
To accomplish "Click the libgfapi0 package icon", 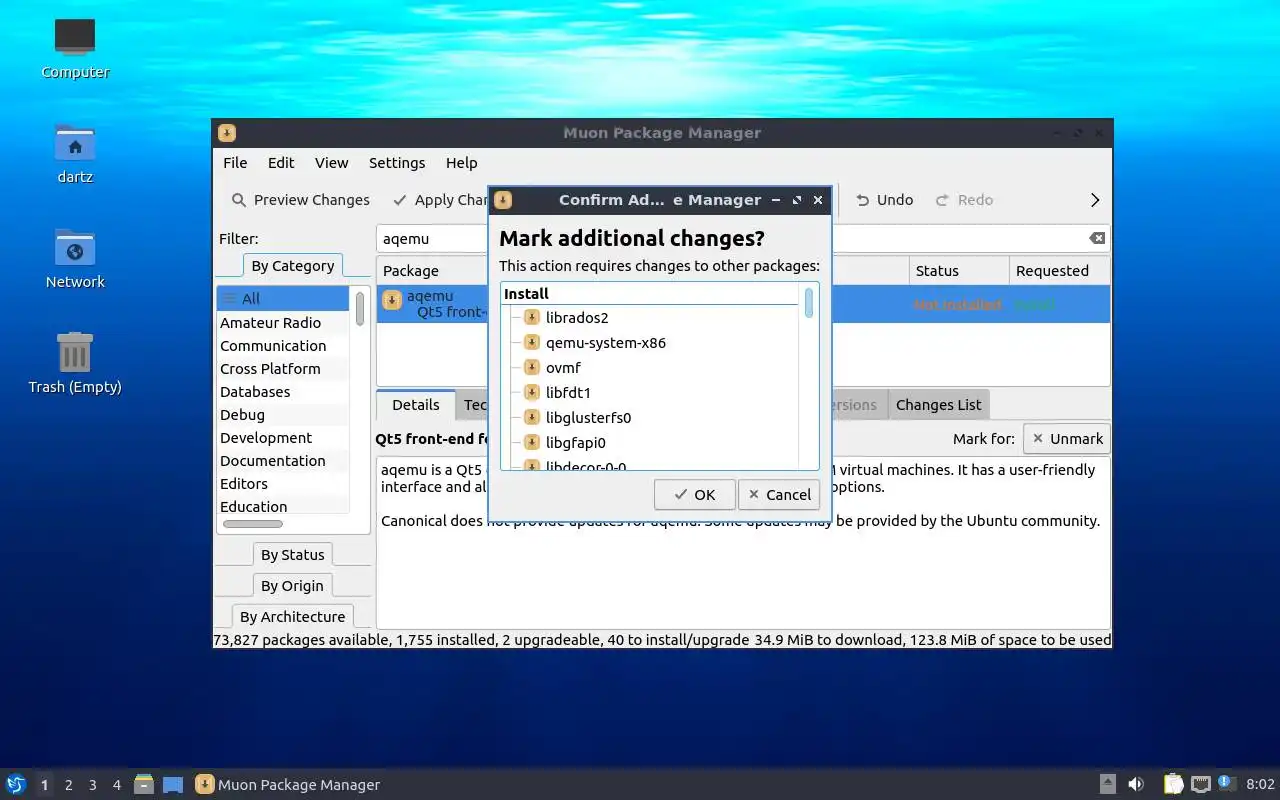I will click(532, 443).
